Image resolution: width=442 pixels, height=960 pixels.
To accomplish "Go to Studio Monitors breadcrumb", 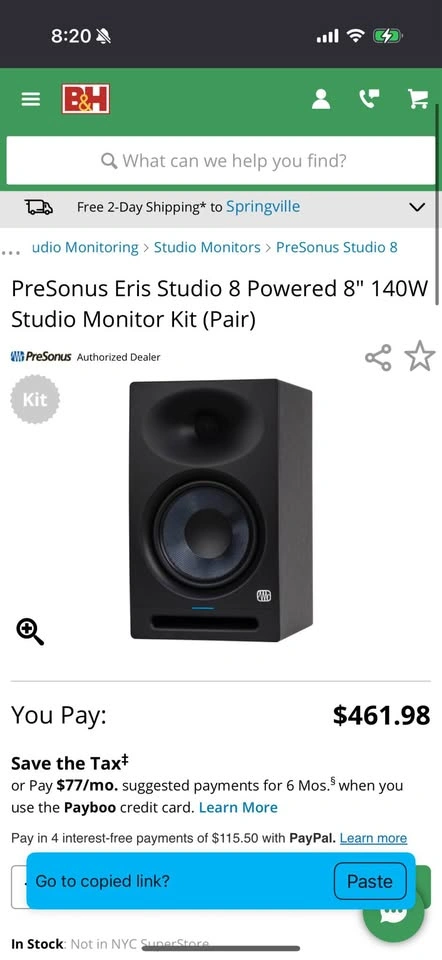I will point(207,247).
